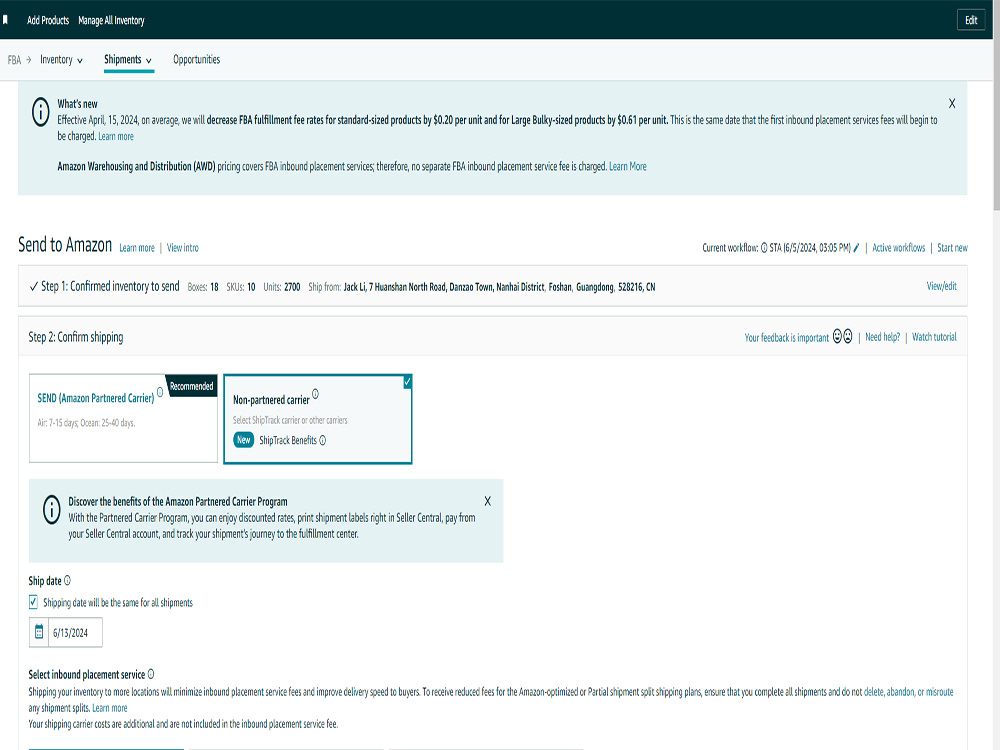Open Need help? link
This screenshot has height=750, width=1000.
(x=883, y=337)
